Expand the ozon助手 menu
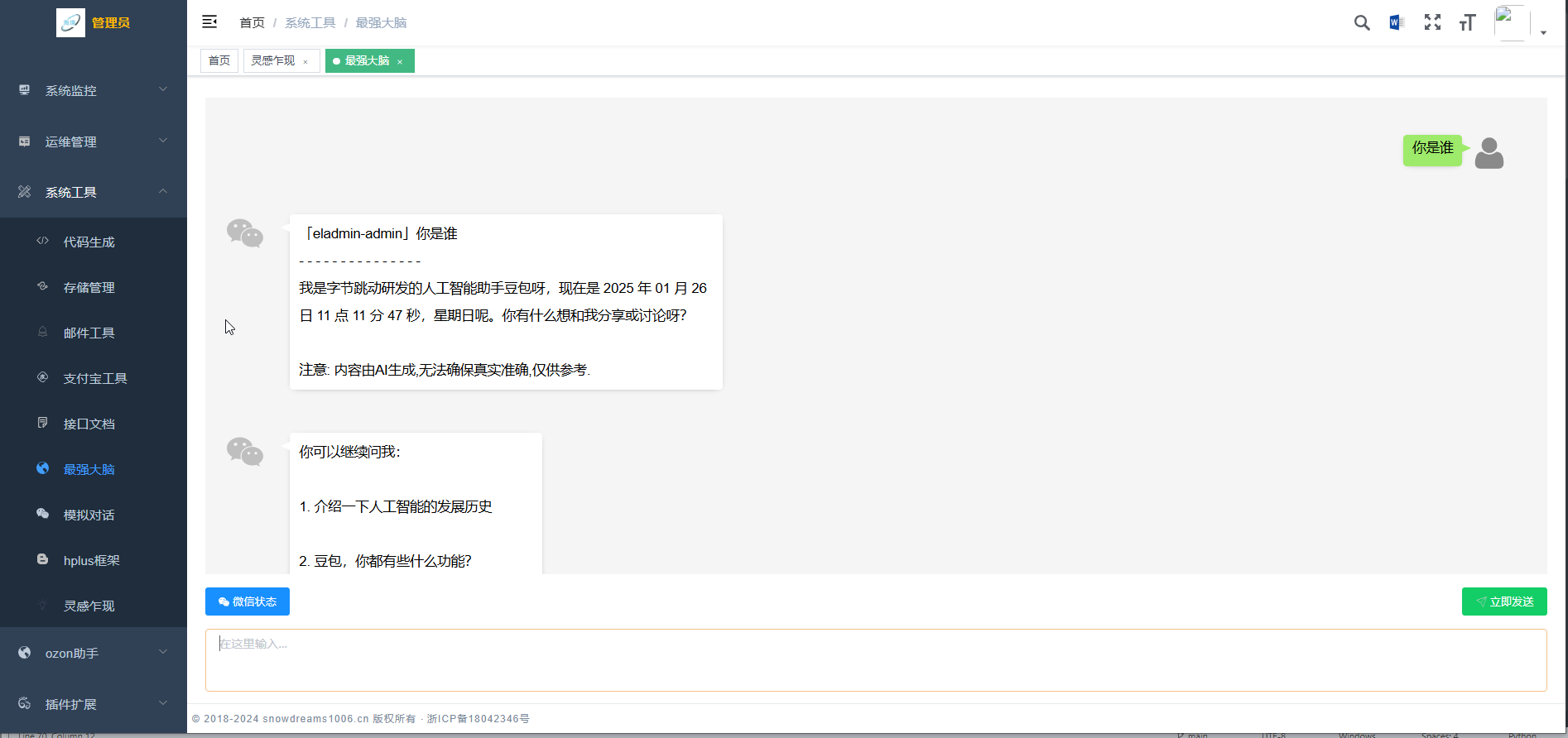The image size is (1568, 738). 93,654
